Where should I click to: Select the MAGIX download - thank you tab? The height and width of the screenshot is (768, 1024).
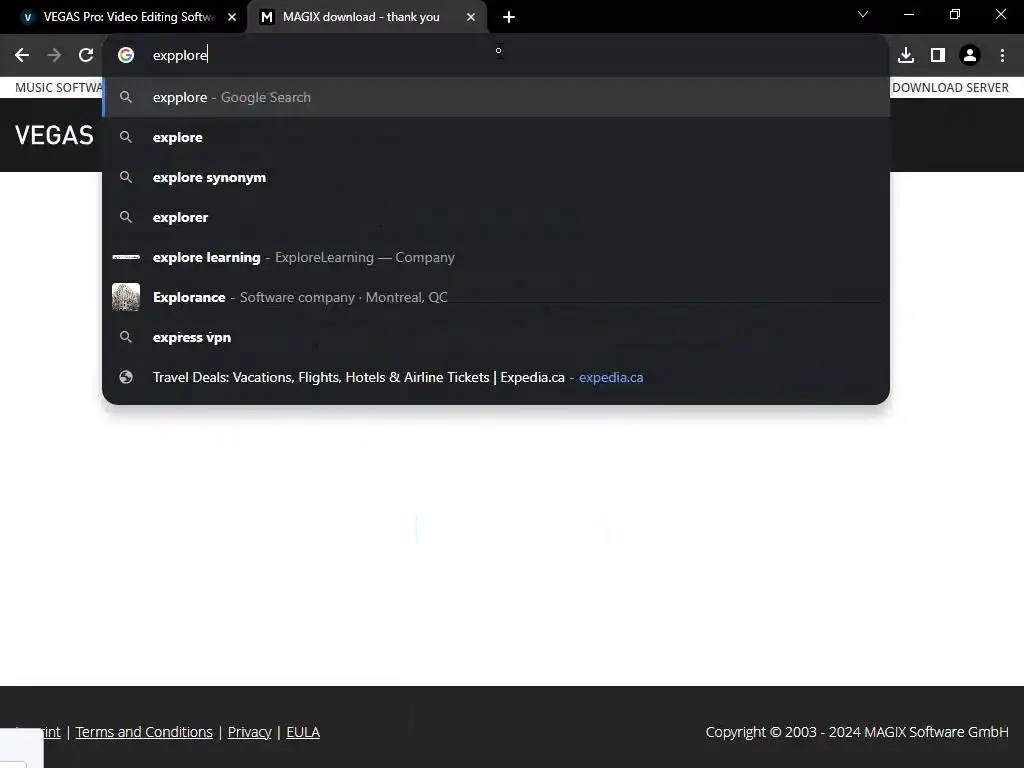367,17
